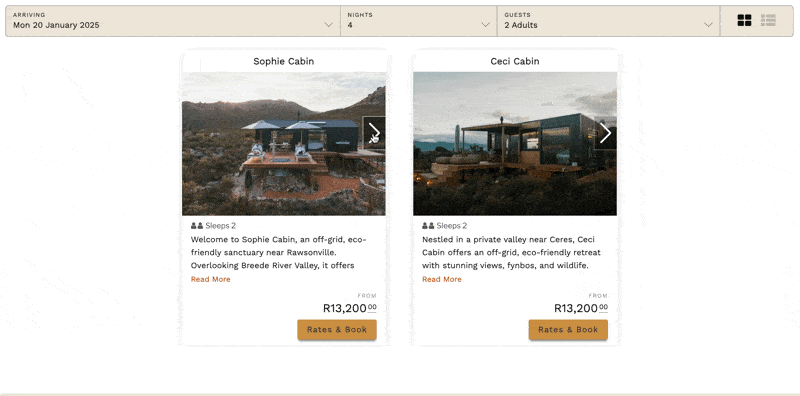Show next photo of Ceci Cabin

[x=605, y=133]
